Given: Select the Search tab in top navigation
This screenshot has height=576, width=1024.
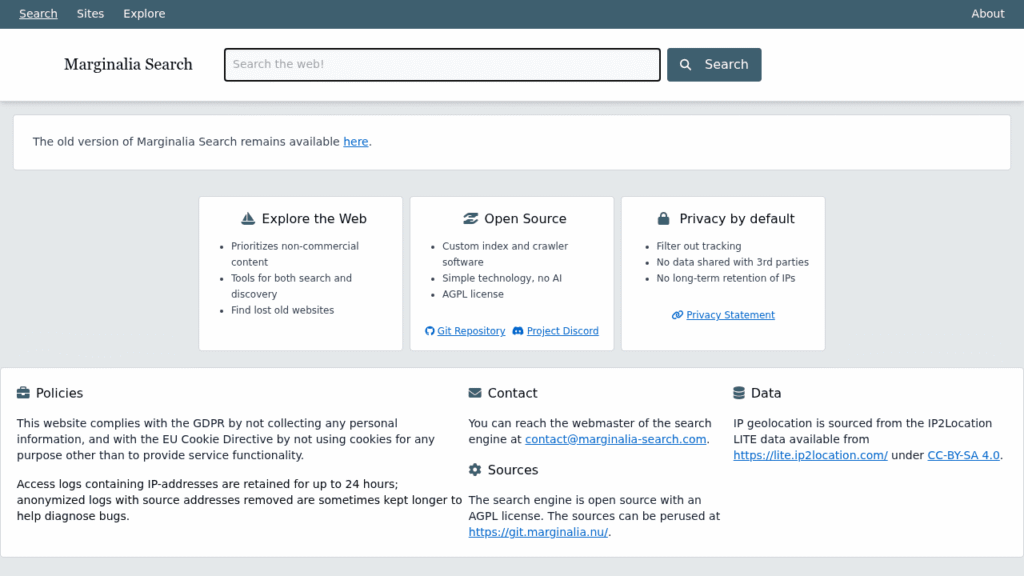Looking at the screenshot, I should 38,14.
